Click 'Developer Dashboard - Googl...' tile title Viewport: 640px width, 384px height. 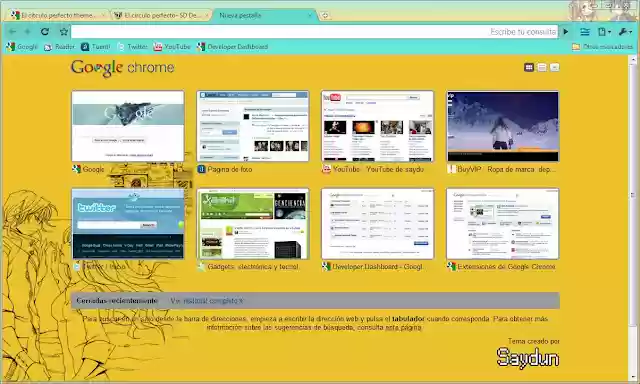(x=377, y=267)
